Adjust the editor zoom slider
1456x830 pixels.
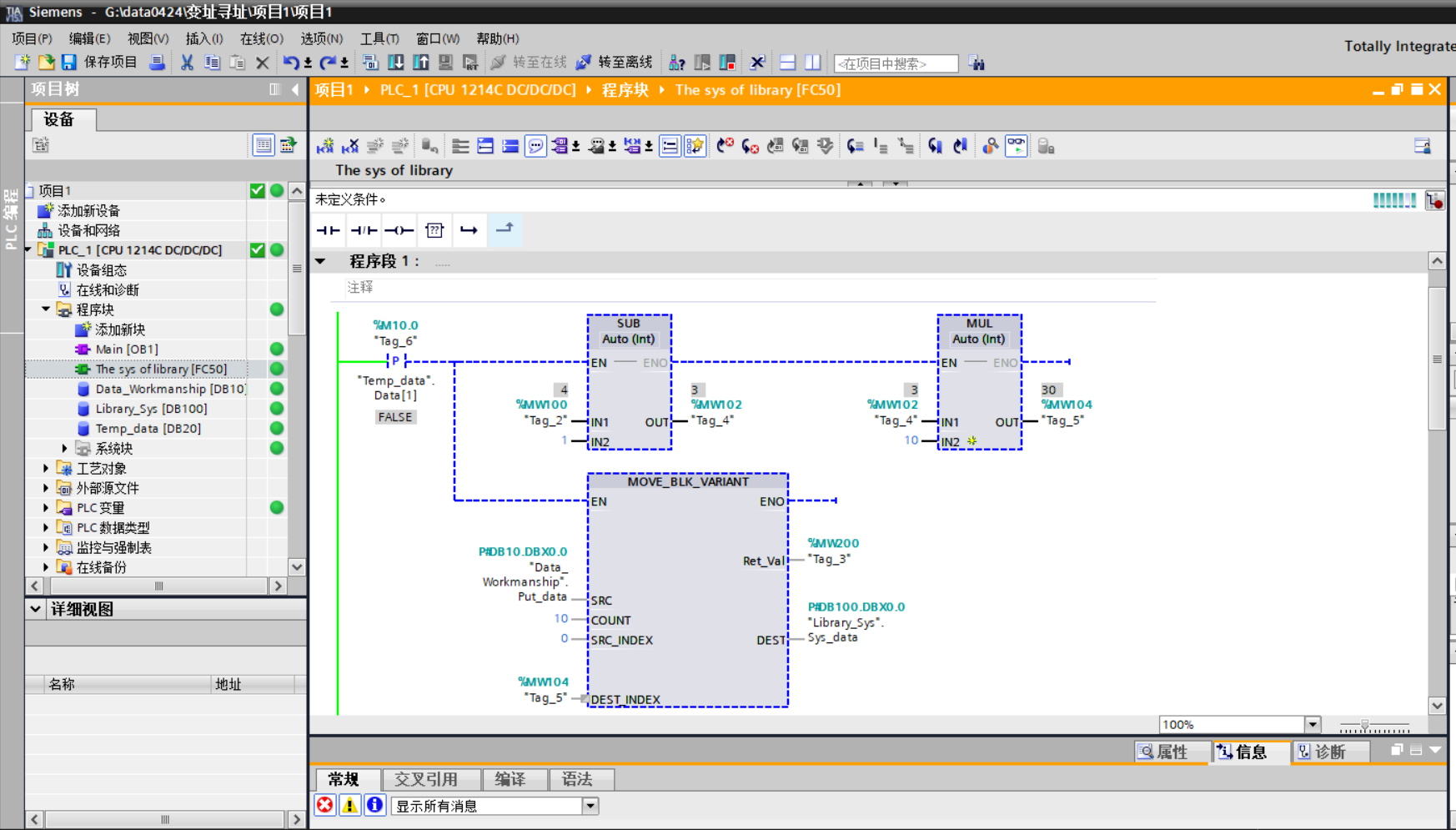coord(1365,726)
